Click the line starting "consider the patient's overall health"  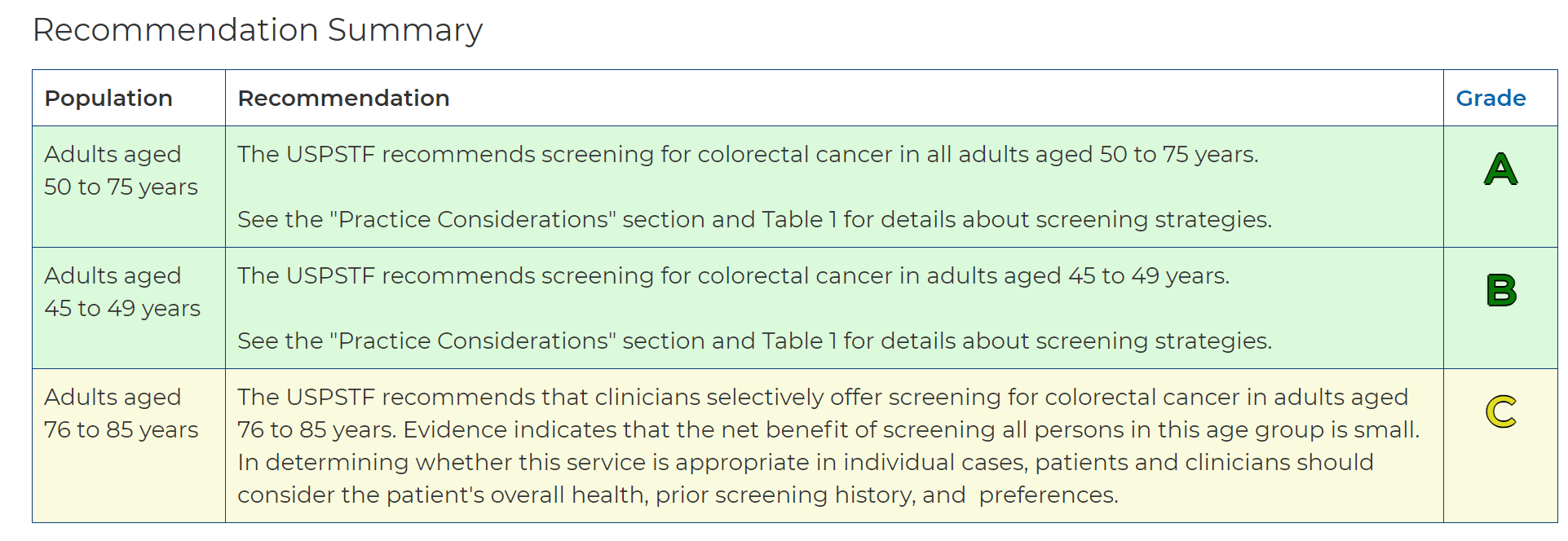(x=677, y=495)
